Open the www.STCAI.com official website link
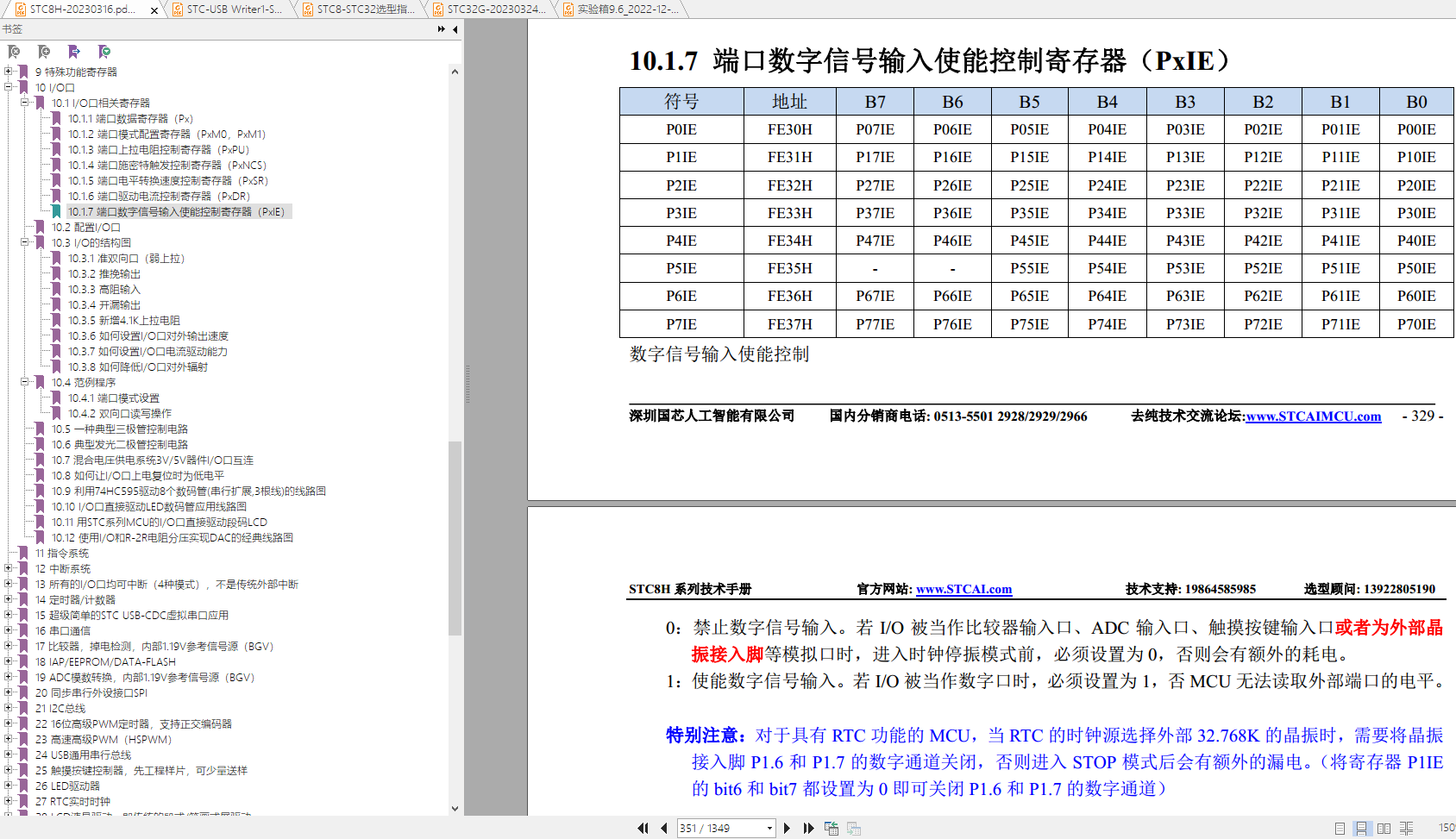Image resolution: width=1456 pixels, height=839 pixels. coord(963,590)
